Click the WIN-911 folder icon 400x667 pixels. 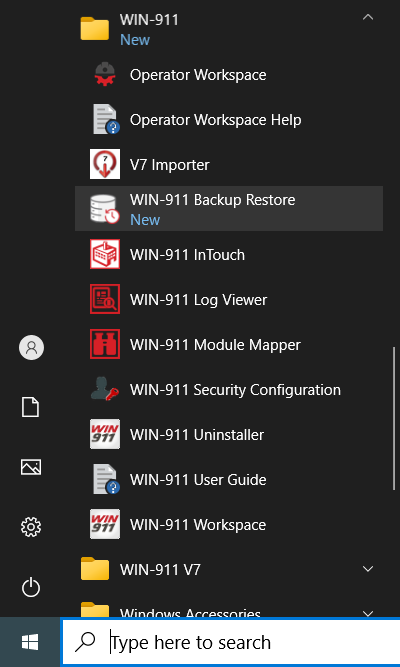click(x=95, y=29)
